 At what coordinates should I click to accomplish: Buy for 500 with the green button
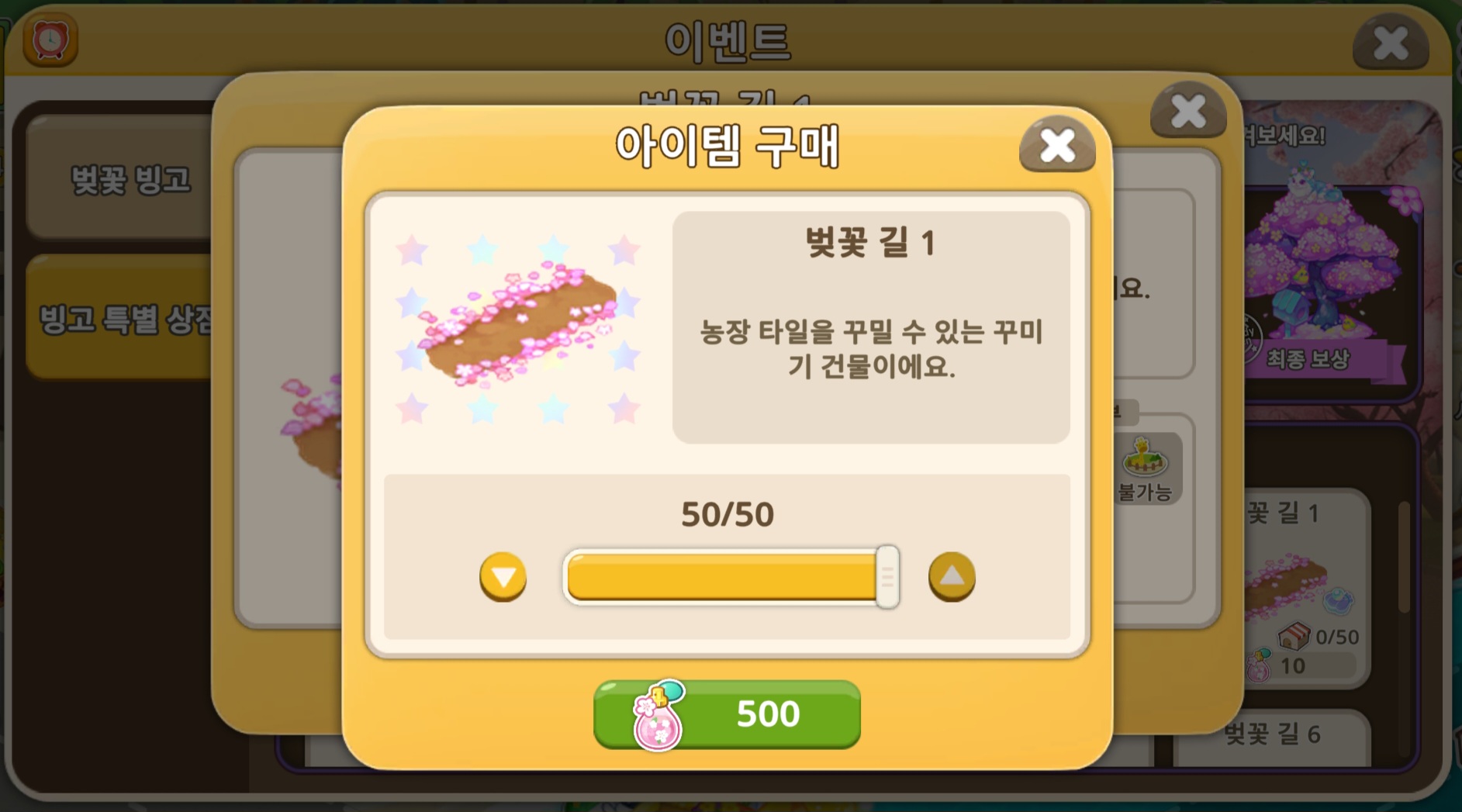(727, 714)
